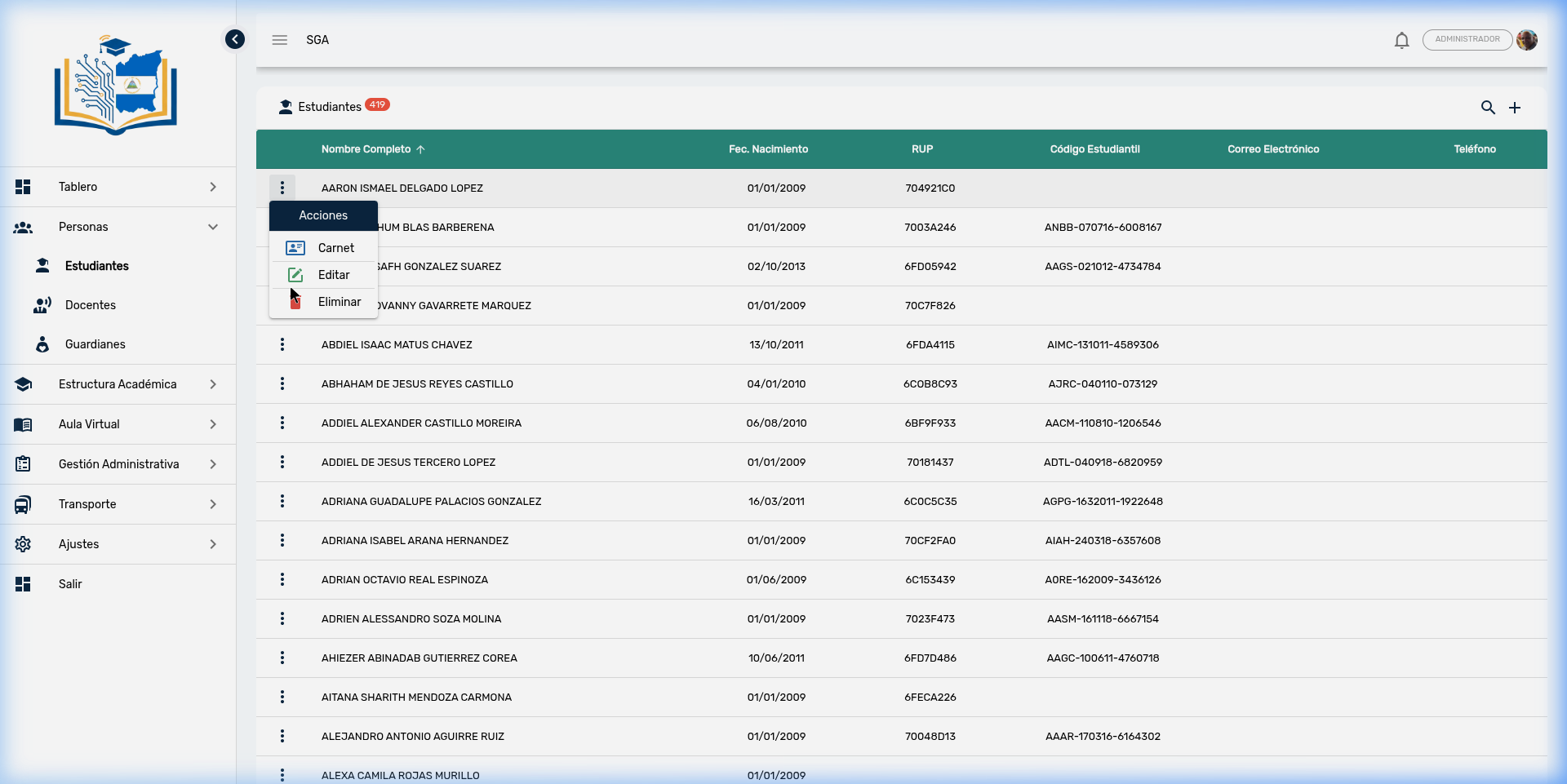Click the search magnifier icon

coord(1488,108)
